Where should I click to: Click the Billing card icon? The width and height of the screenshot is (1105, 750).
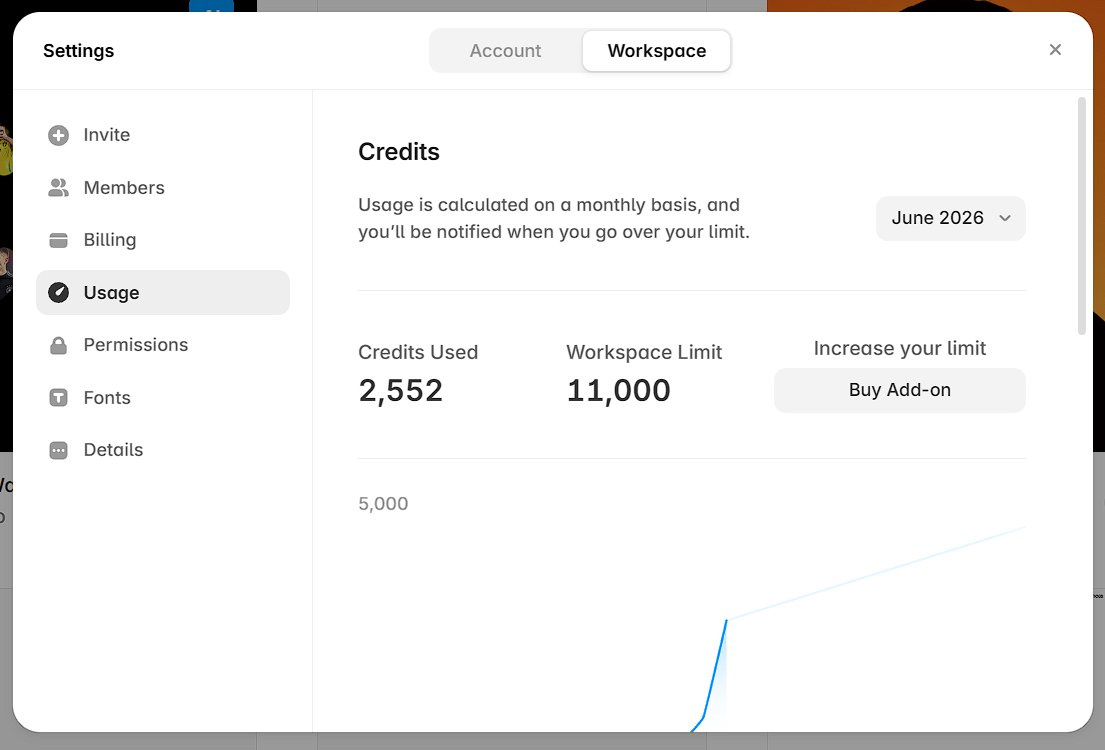[58, 240]
